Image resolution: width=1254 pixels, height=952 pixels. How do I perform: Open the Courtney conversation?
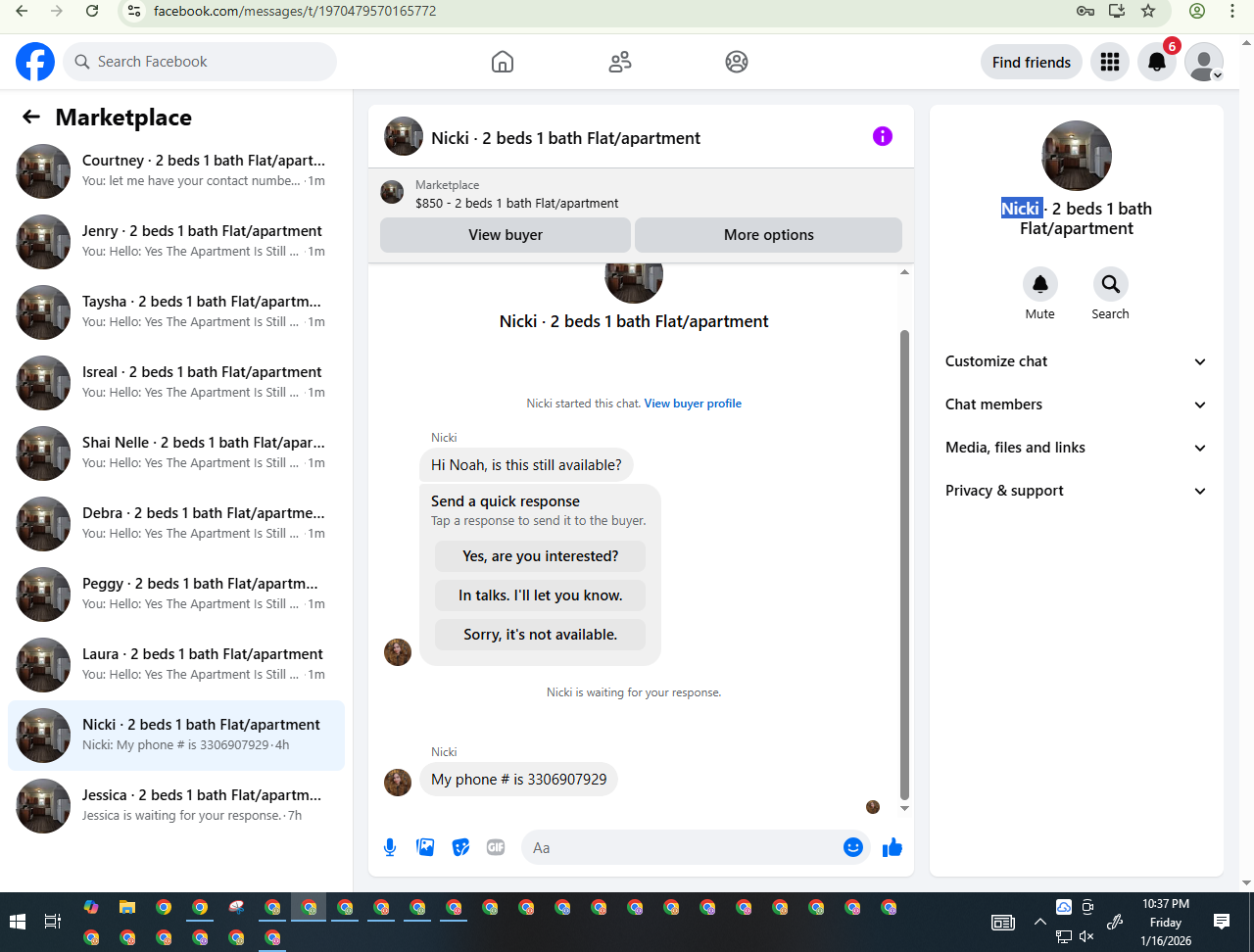coord(176,171)
